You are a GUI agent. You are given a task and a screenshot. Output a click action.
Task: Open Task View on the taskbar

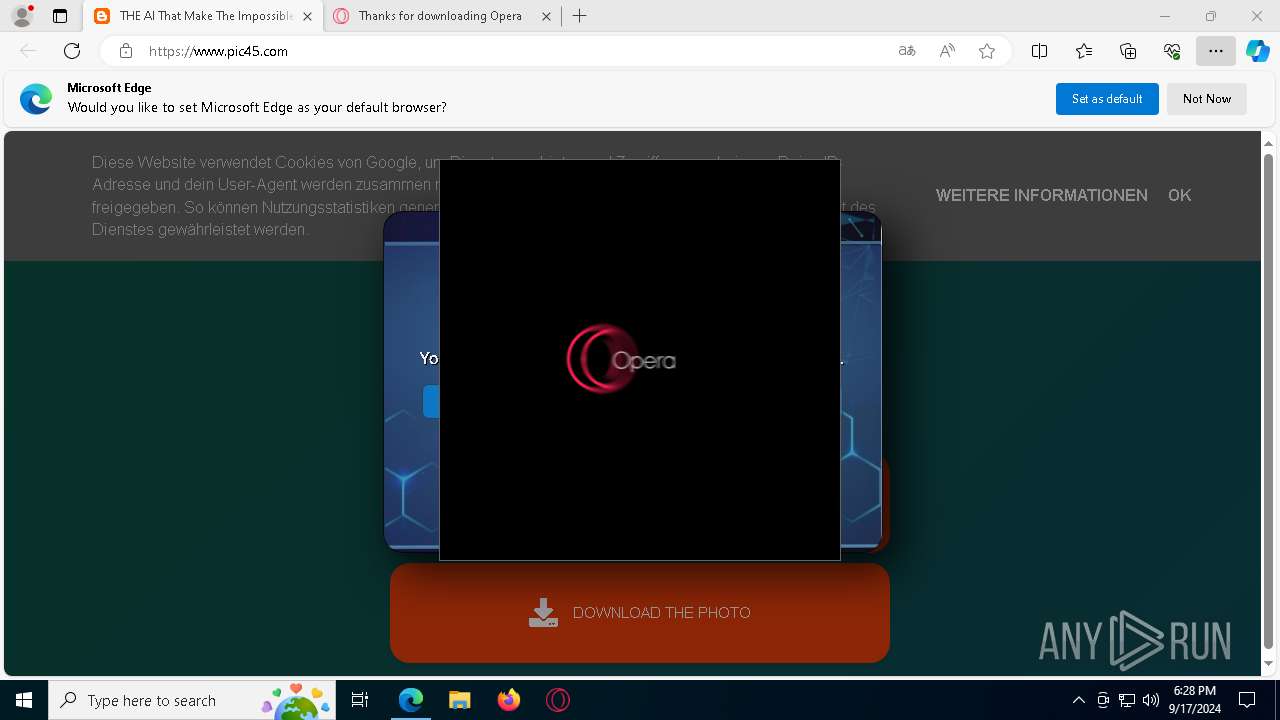click(x=360, y=700)
